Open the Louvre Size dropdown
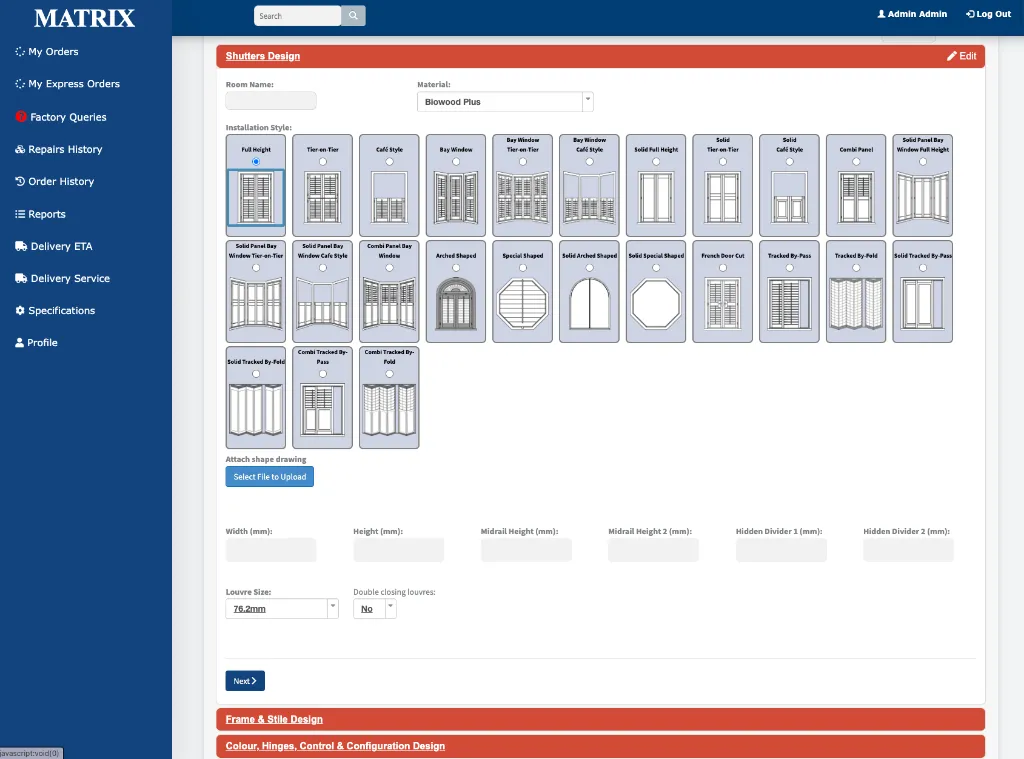Image resolution: width=1024 pixels, height=759 pixels. pos(281,609)
